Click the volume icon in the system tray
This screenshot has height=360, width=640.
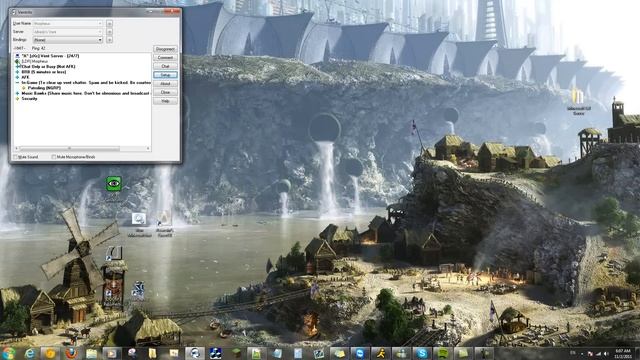tap(606, 354)
